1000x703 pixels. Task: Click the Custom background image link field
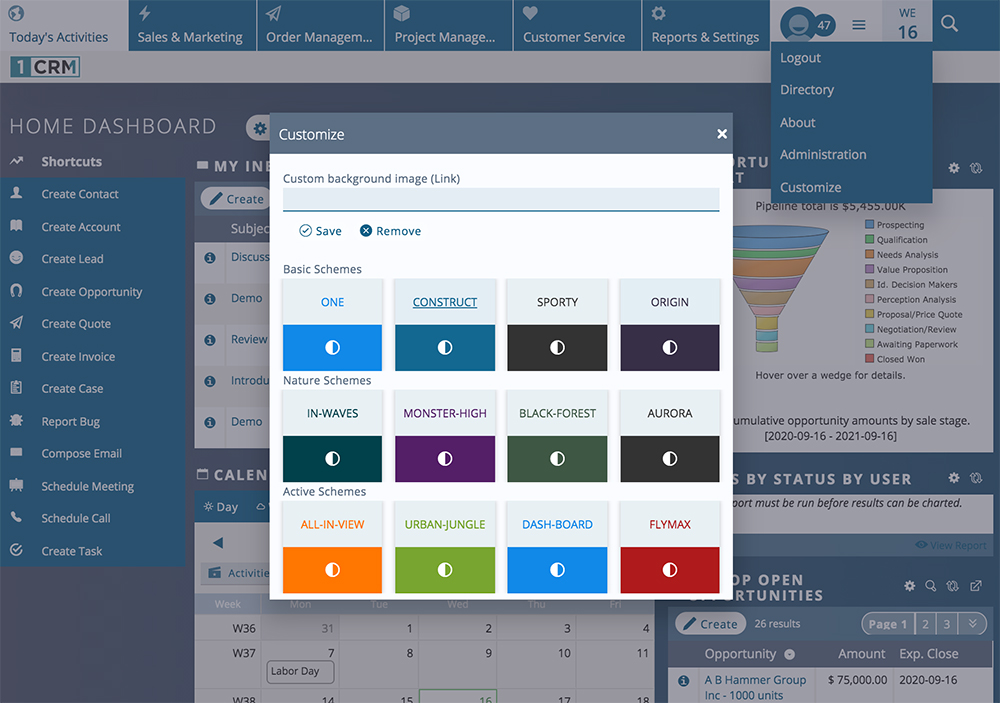(x=501, y=199)
